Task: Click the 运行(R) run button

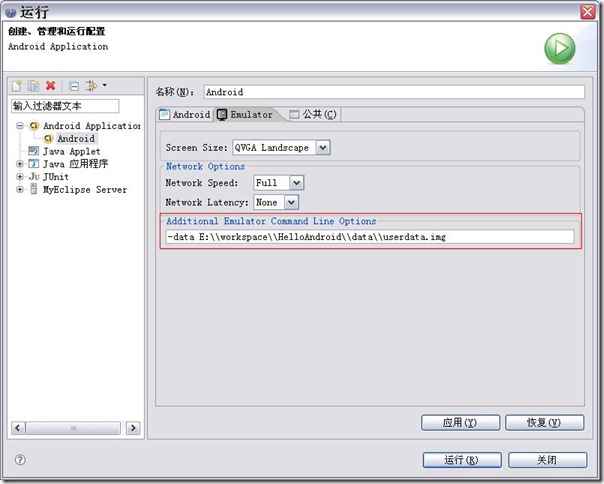Action: (462, 460)
